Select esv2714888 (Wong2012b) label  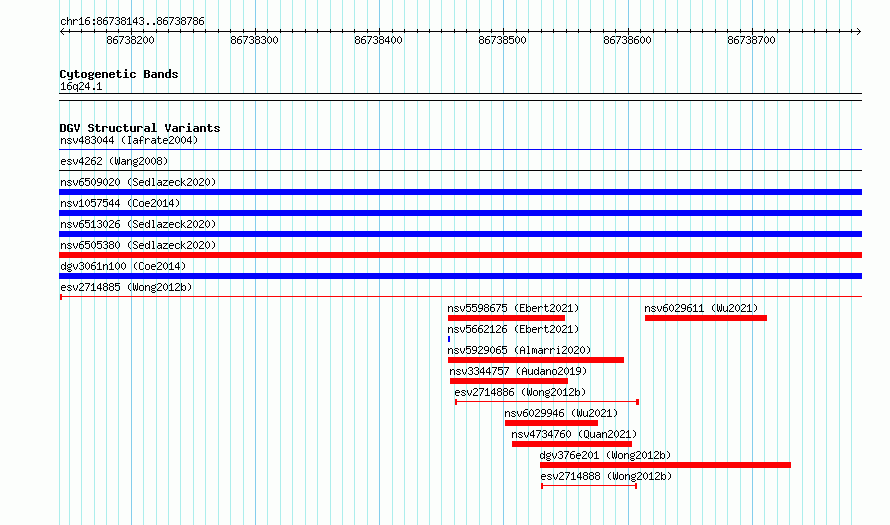[x=606, y=476]
